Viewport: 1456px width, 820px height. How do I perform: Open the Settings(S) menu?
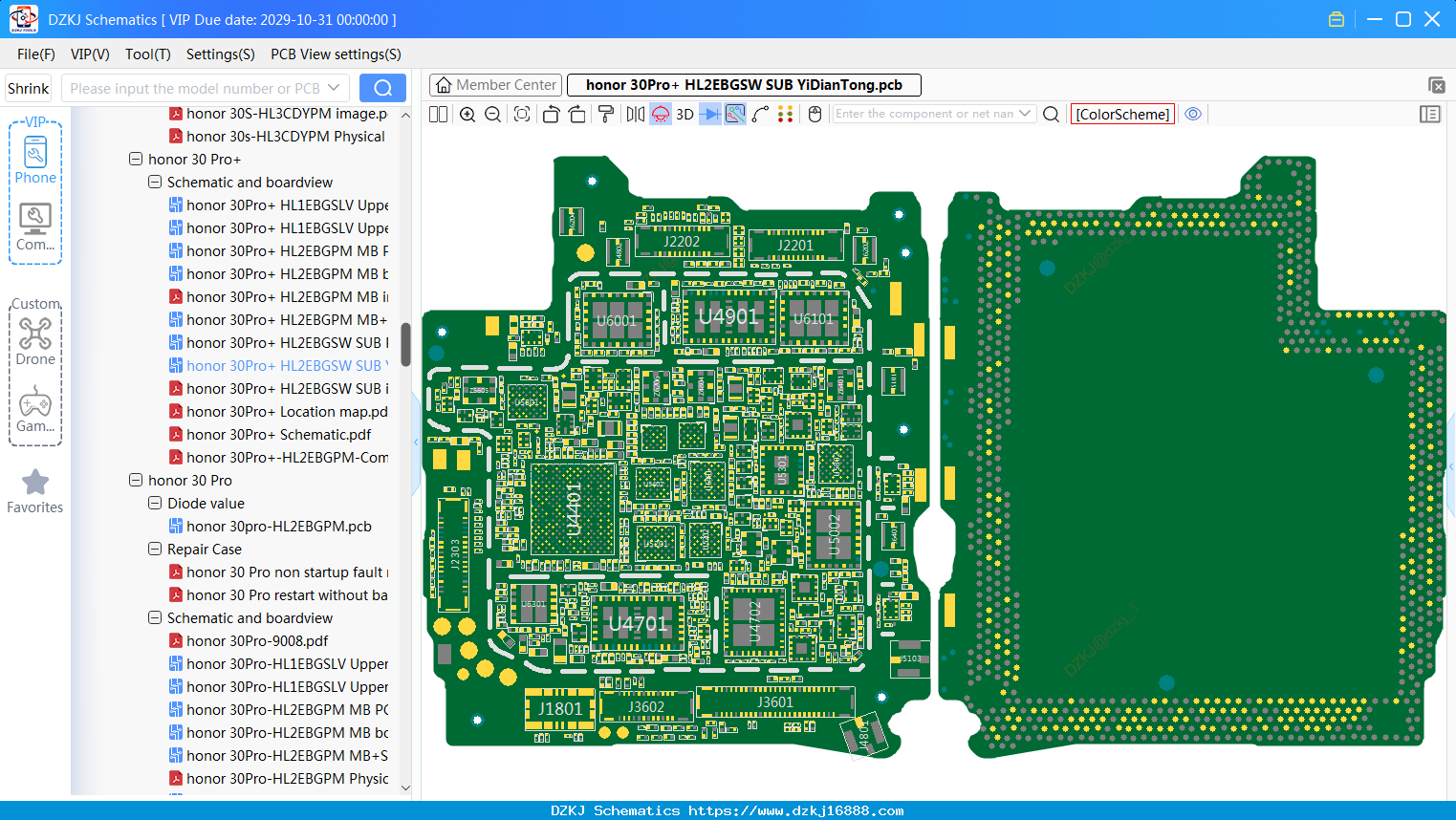221,54
